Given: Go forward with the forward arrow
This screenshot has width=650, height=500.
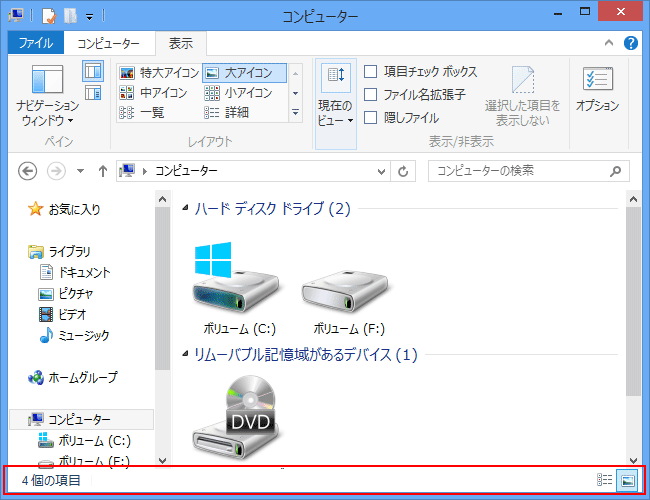Looking at the screenshot, I should click(x=56, y=171).
